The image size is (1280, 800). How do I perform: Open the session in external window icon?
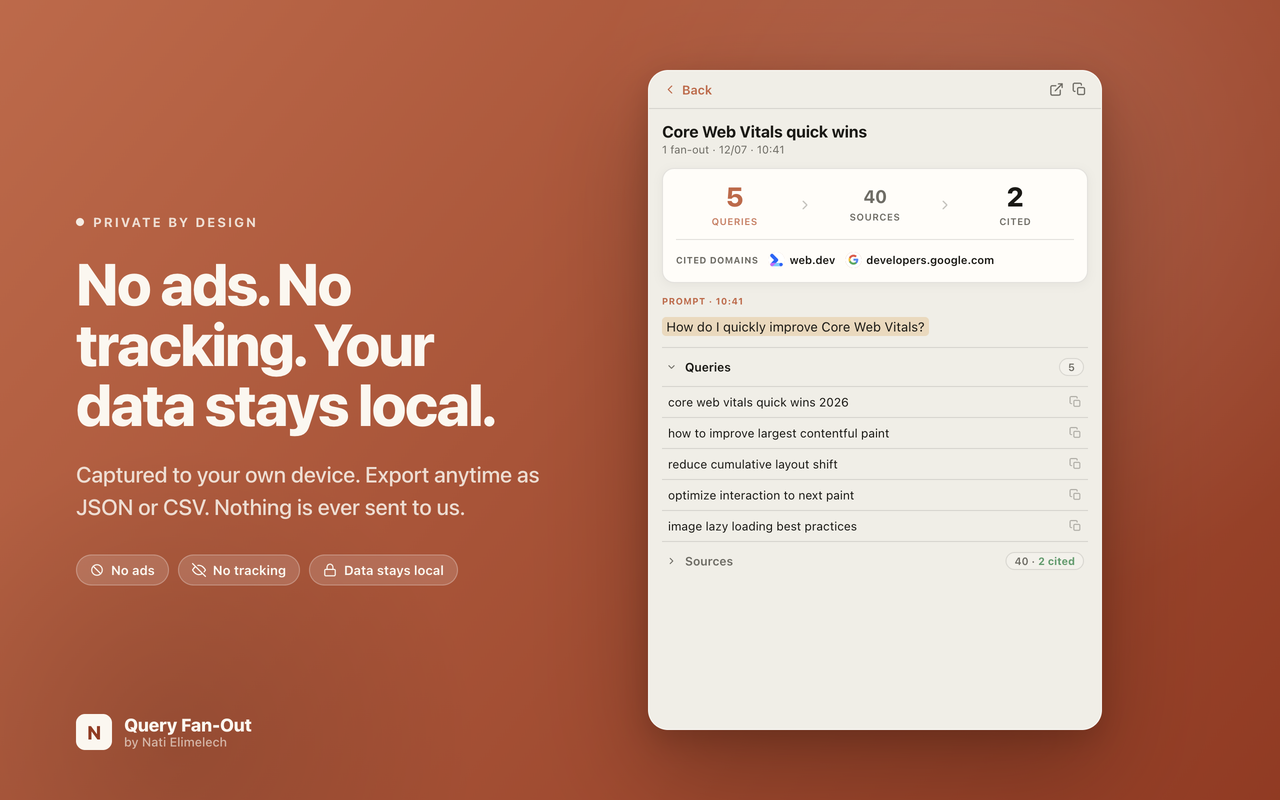coord(1056,90)
